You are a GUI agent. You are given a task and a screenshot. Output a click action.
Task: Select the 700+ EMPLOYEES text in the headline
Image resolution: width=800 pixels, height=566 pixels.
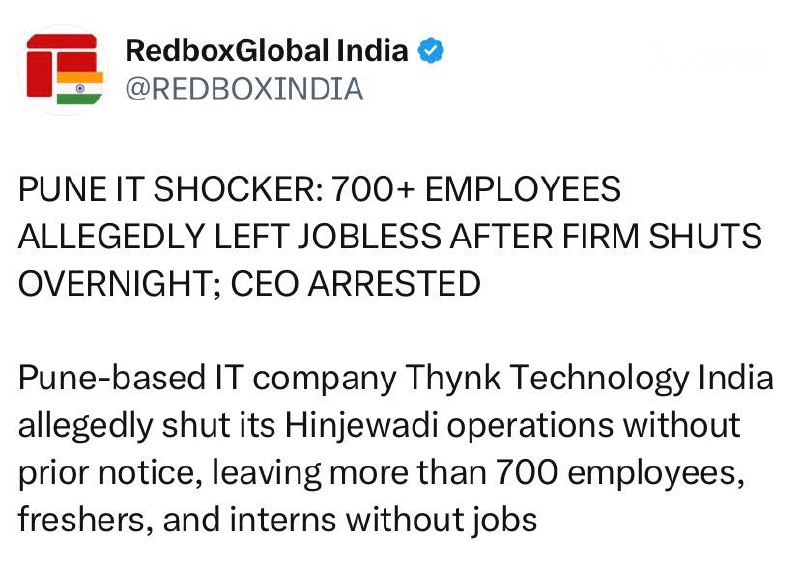[x=476, y=189]
